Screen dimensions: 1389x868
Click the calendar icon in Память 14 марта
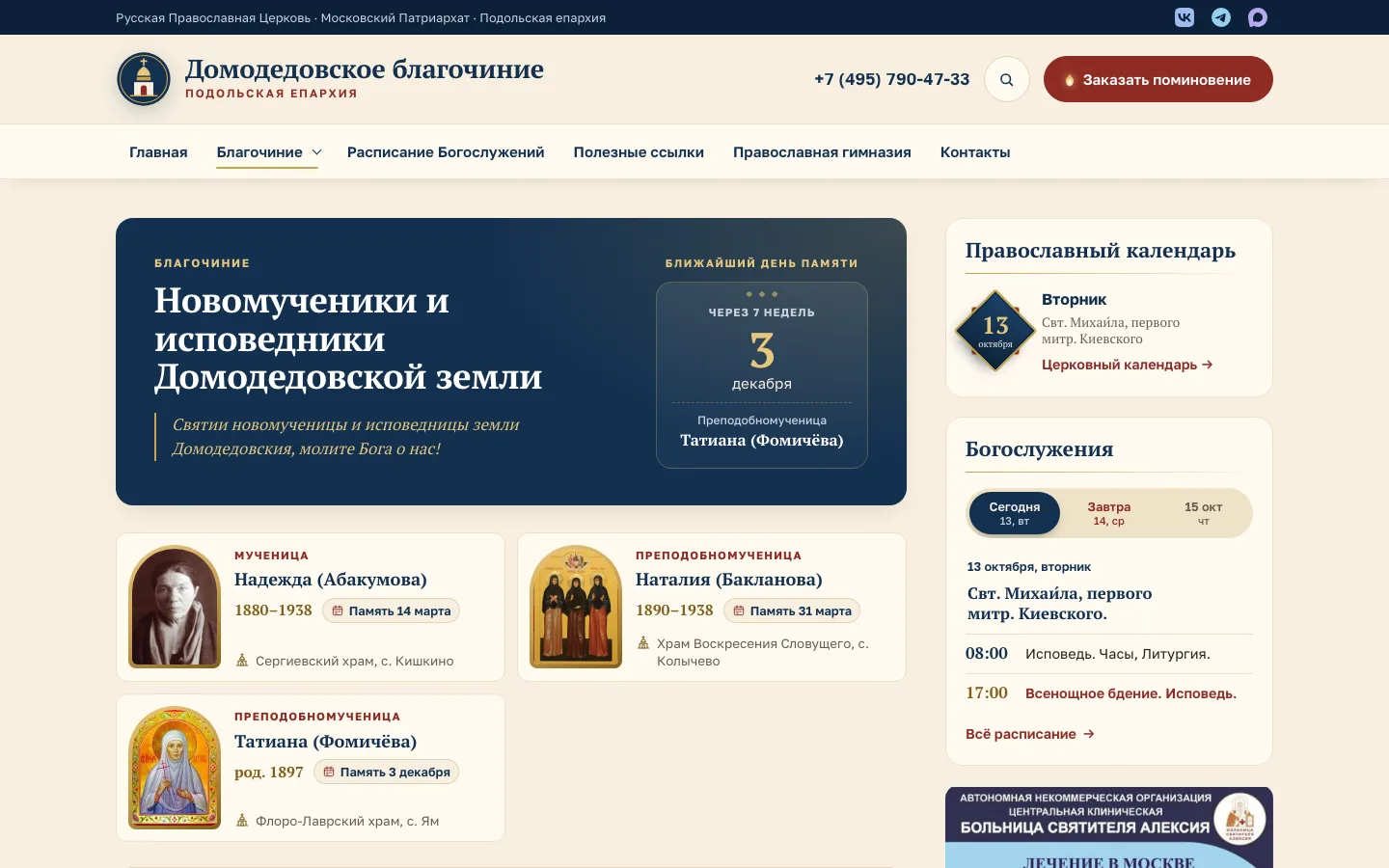(338, 610)
